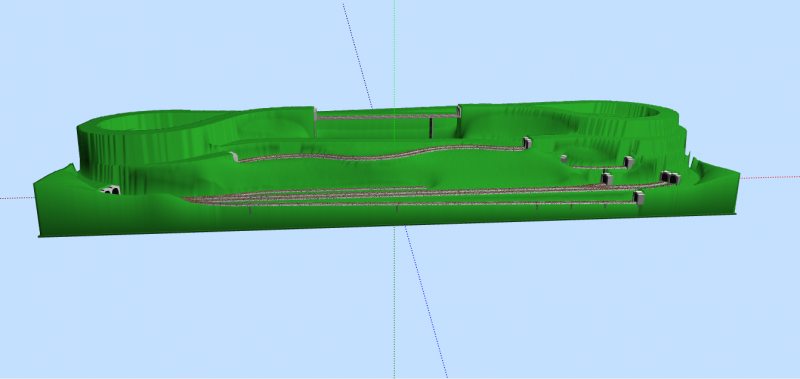The width and height of the screenshot is (800, 379).
Task: Select the long winding upper track
Action: (x=380, y=154)
